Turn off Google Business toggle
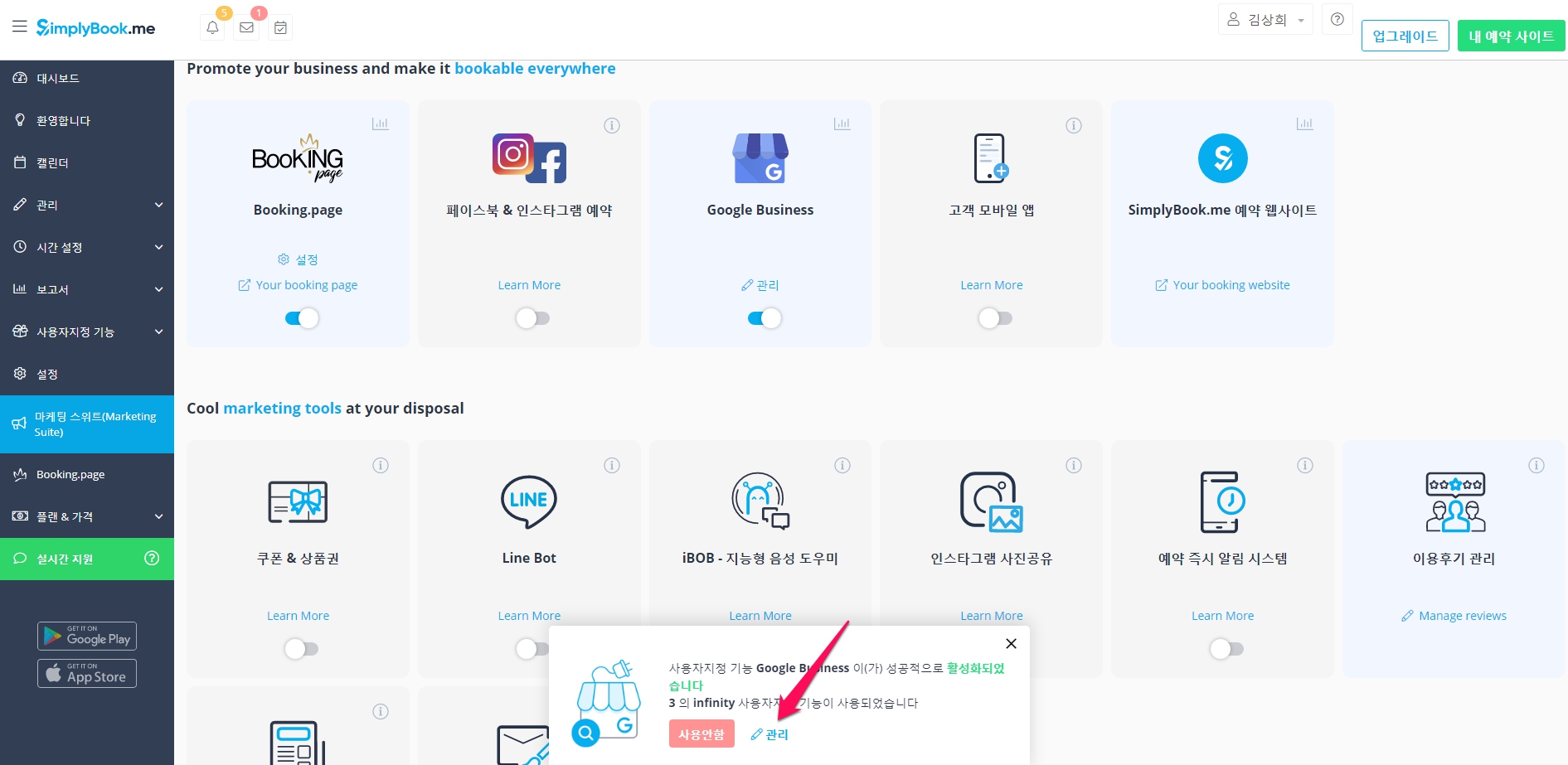1568x765 pixels. click(x=765, y=318)
